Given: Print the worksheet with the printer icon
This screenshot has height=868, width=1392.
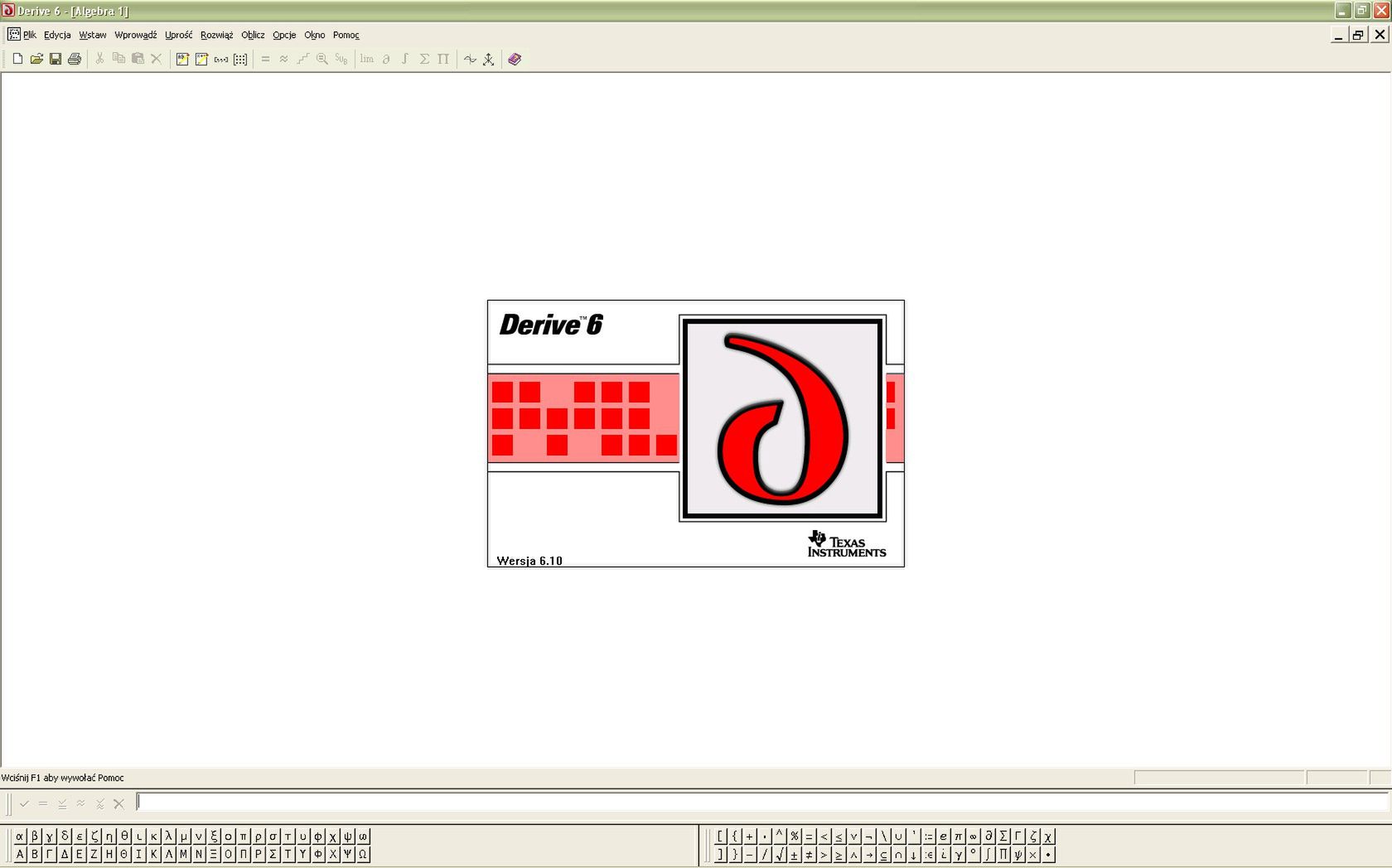Looking at the screenshot, I should pos(75,59).
